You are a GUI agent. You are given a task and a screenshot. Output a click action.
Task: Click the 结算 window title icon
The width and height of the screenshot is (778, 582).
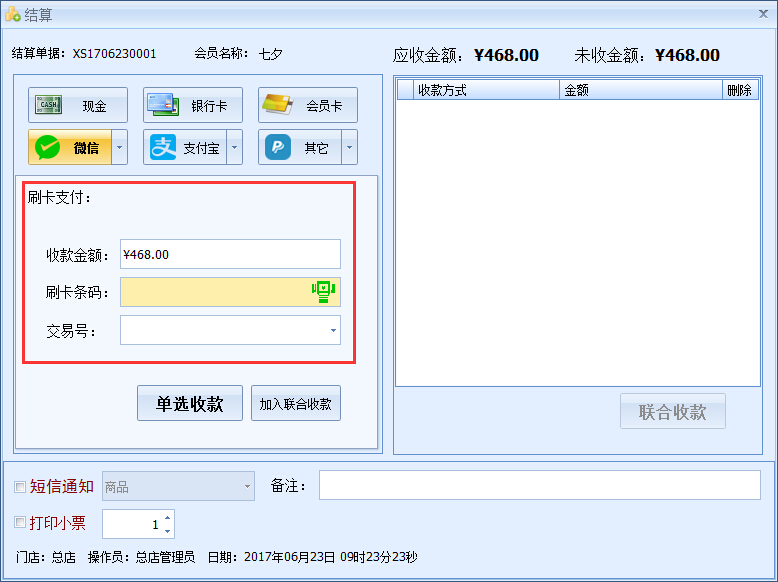click(x=13, y=14)
